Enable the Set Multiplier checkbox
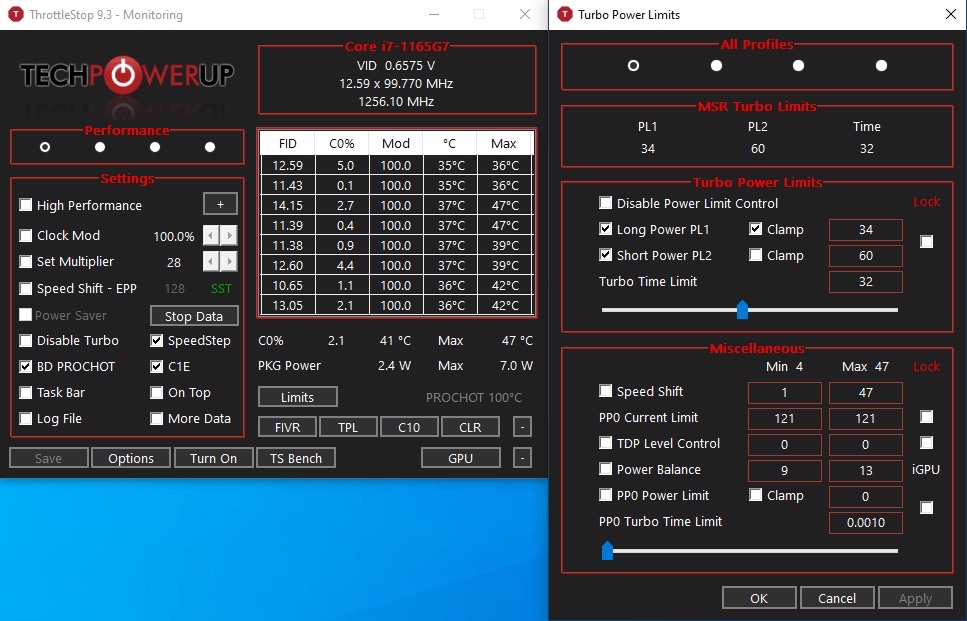The image size is (967, 621). [25, 261]
